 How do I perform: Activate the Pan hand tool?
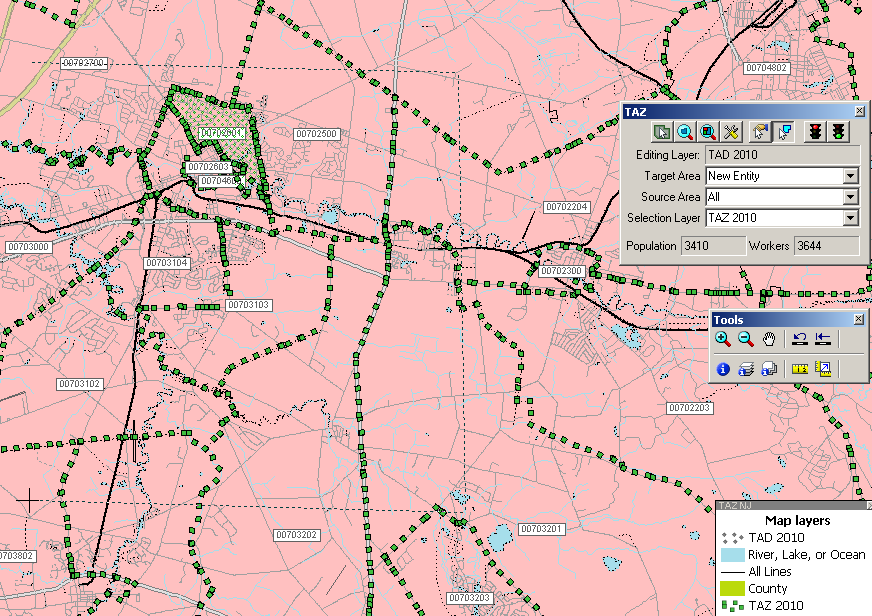768,339
